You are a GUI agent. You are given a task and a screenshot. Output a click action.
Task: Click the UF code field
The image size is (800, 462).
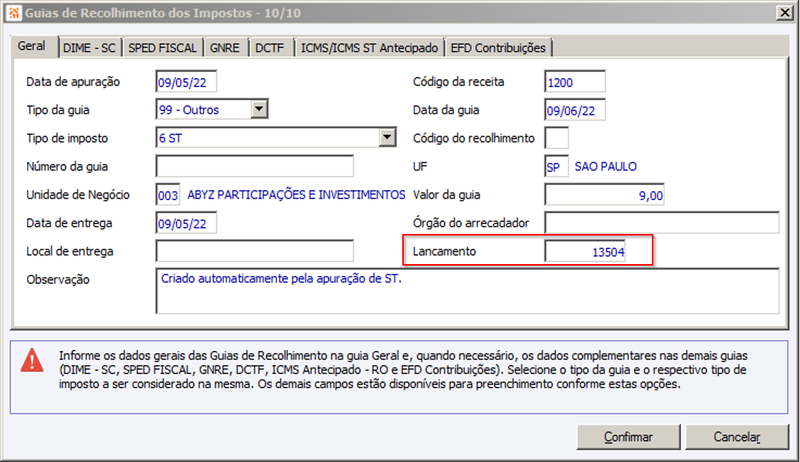(557, 166)
